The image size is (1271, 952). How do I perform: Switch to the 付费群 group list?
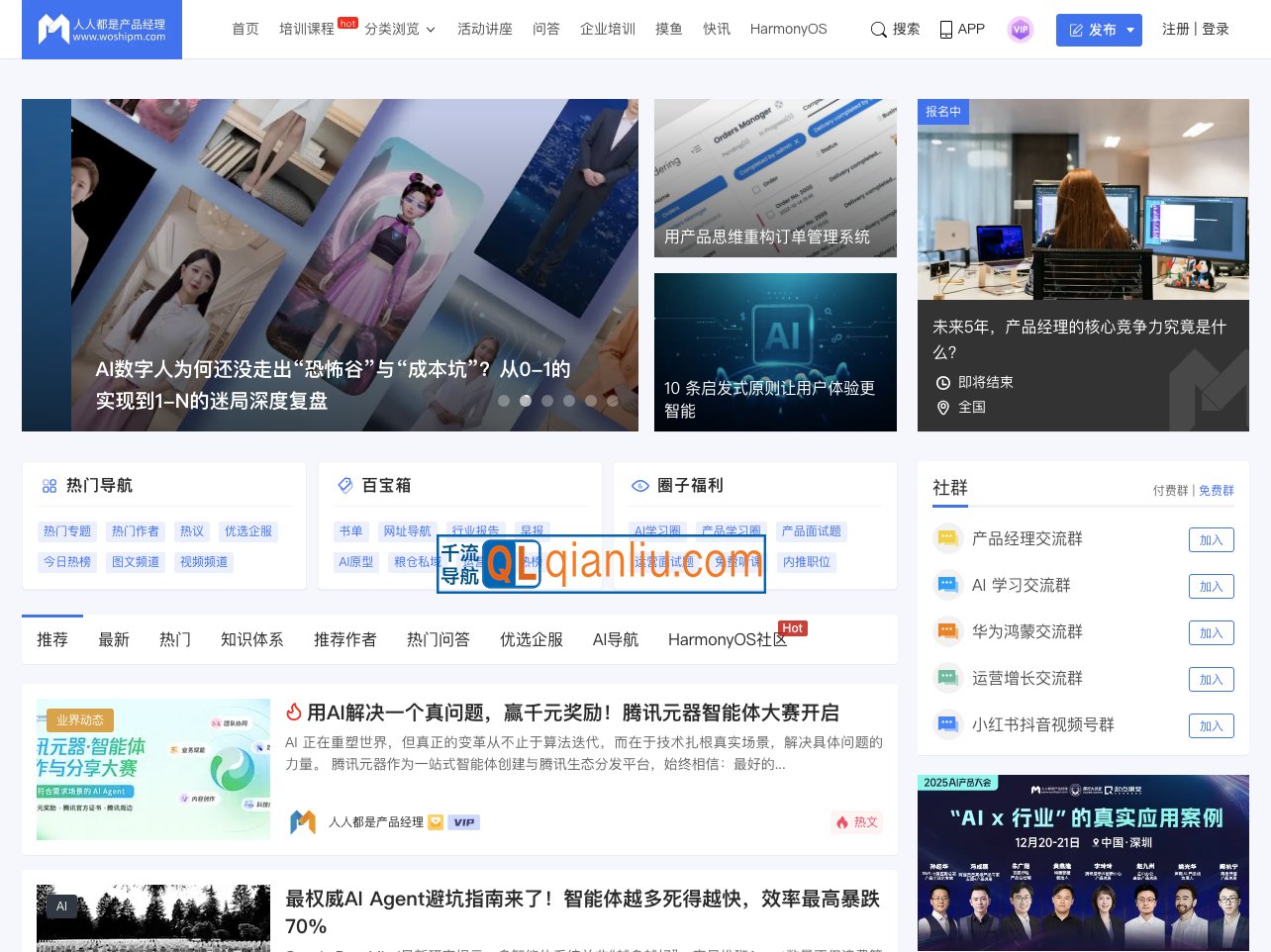pyautogui.click(x=1171, y=490)
